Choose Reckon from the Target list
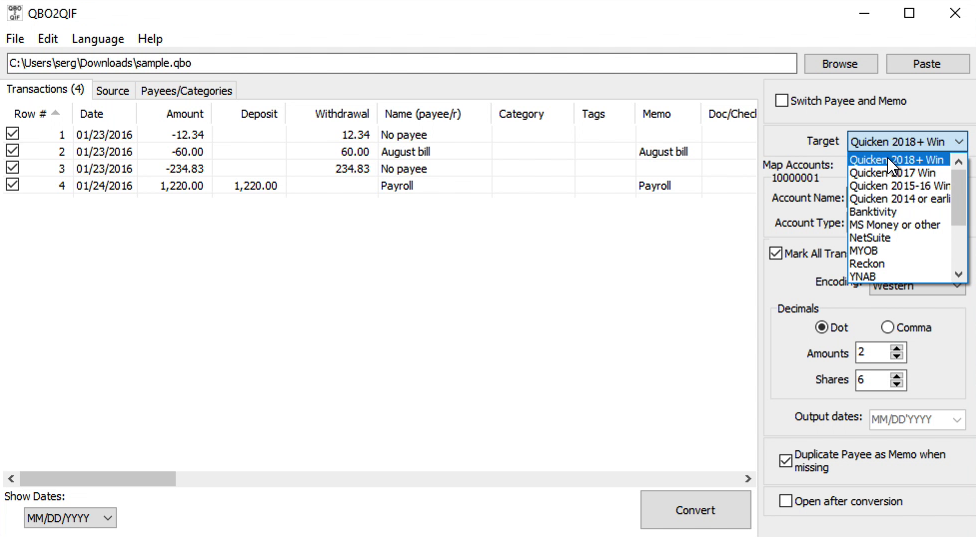This screenshot has width=976, height=537. [x=899, y=264]
